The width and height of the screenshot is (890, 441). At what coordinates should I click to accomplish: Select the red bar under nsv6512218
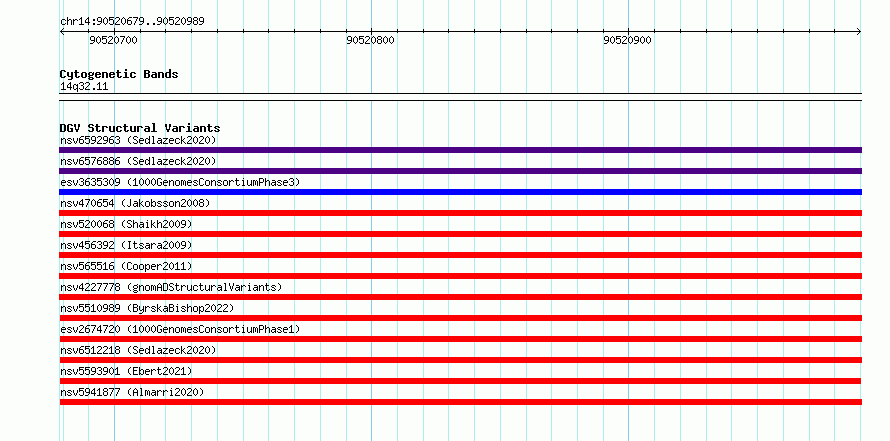(x=460, y=360)
